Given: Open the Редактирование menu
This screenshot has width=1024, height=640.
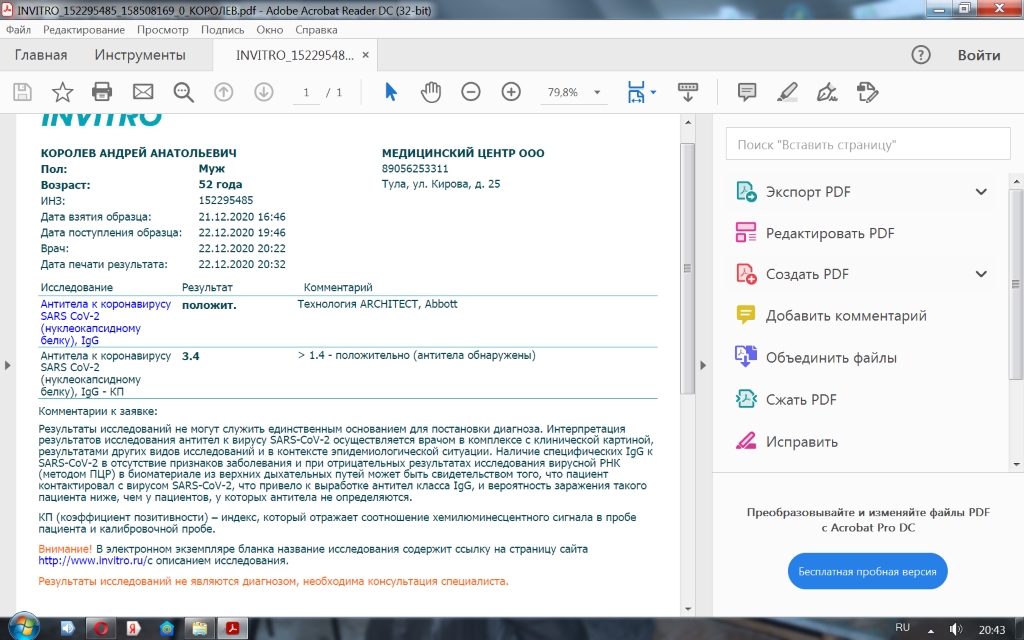Looking at the screenshot, I should point(83,30).
